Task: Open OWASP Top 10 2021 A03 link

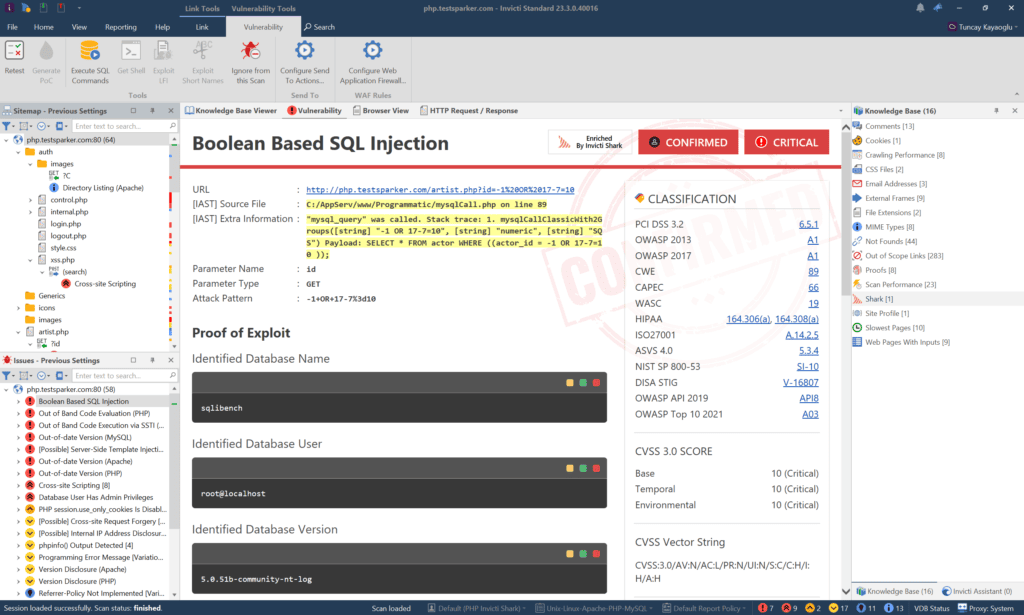Action: [x=810, y=415]
